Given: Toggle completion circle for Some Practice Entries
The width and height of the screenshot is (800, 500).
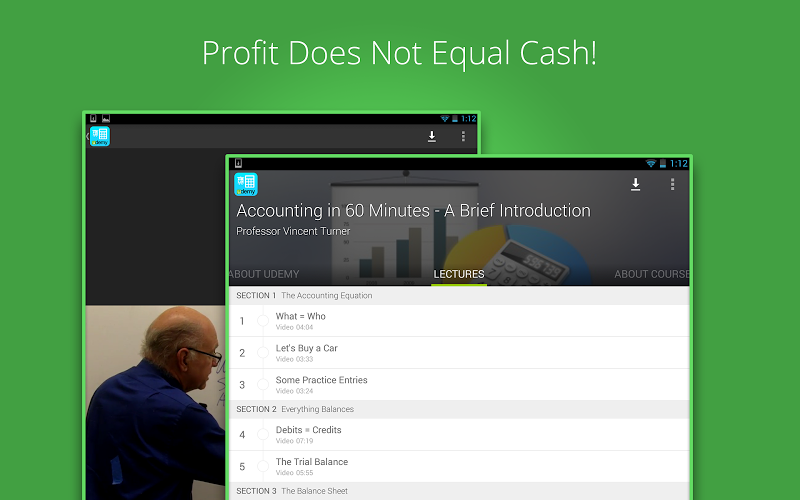Looking at the screenshot, I should pos(263,385).
